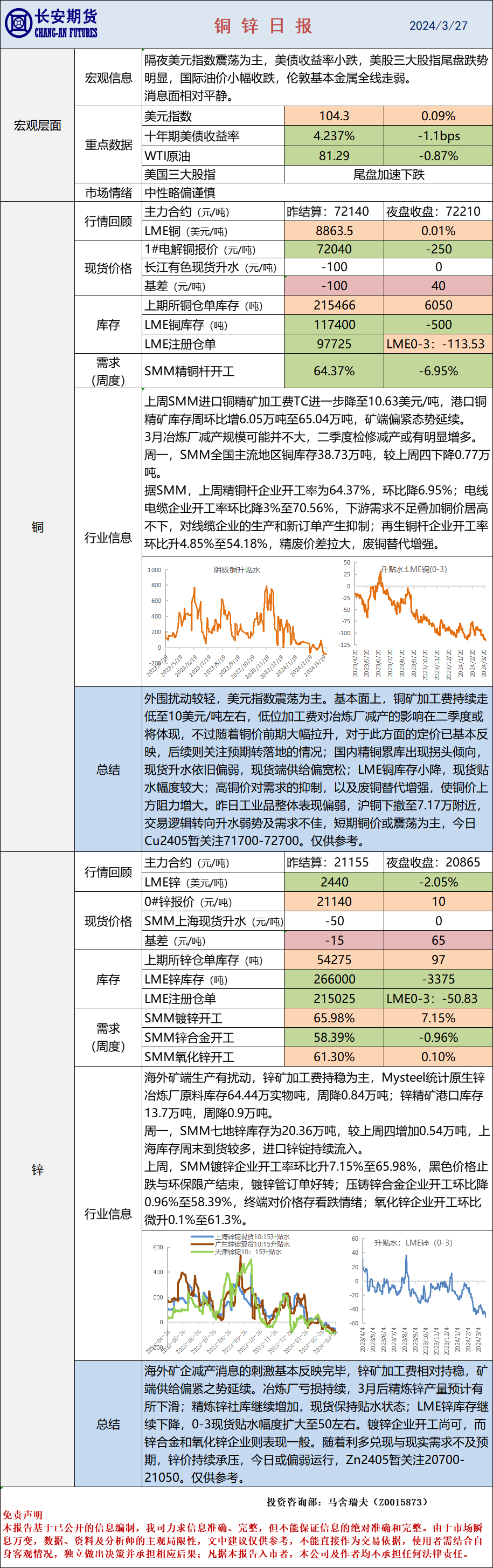Click copper LME注册仓单 value 97725

334,344
